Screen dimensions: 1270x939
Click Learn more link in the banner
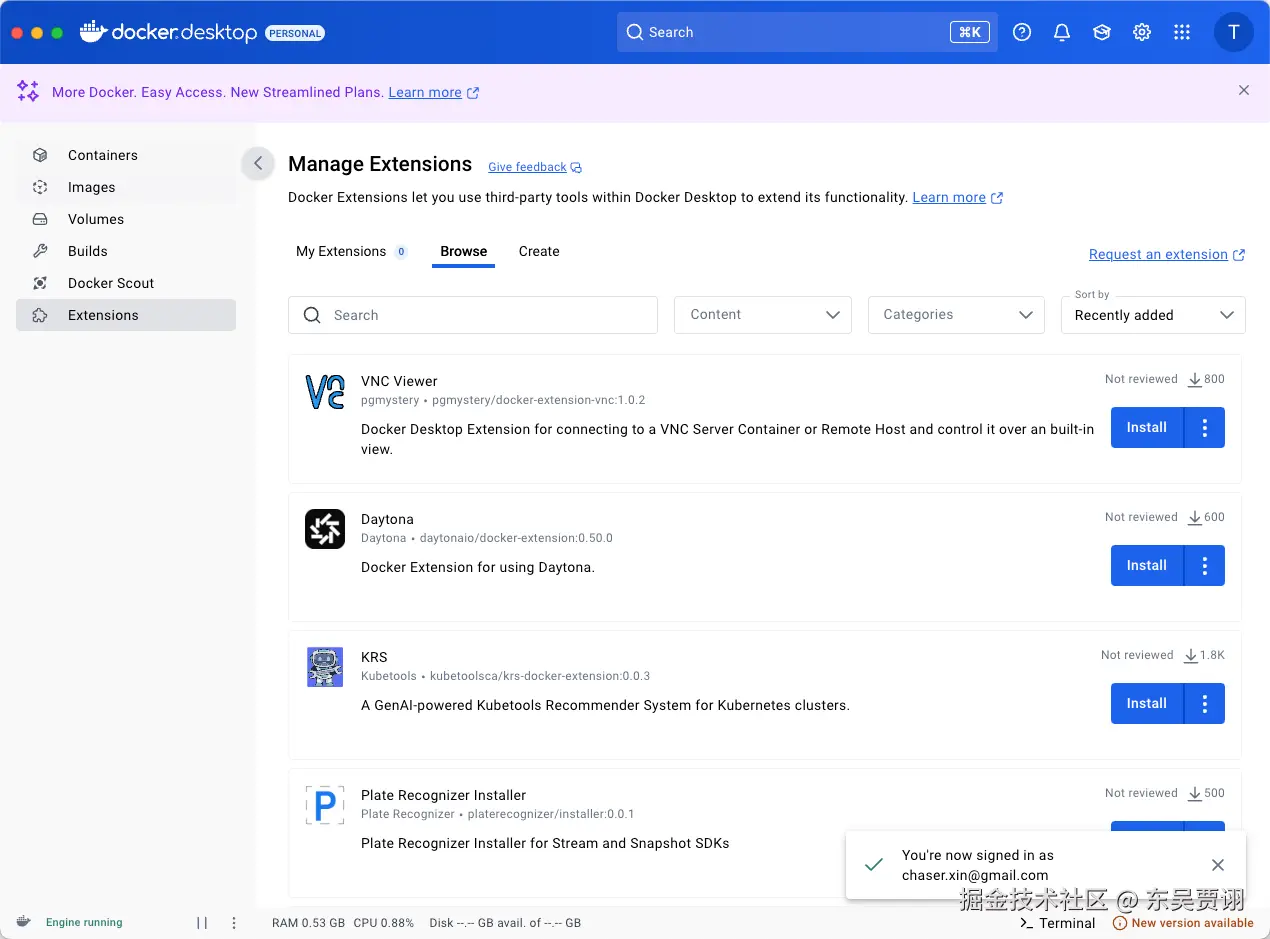[x=434, y=92]
